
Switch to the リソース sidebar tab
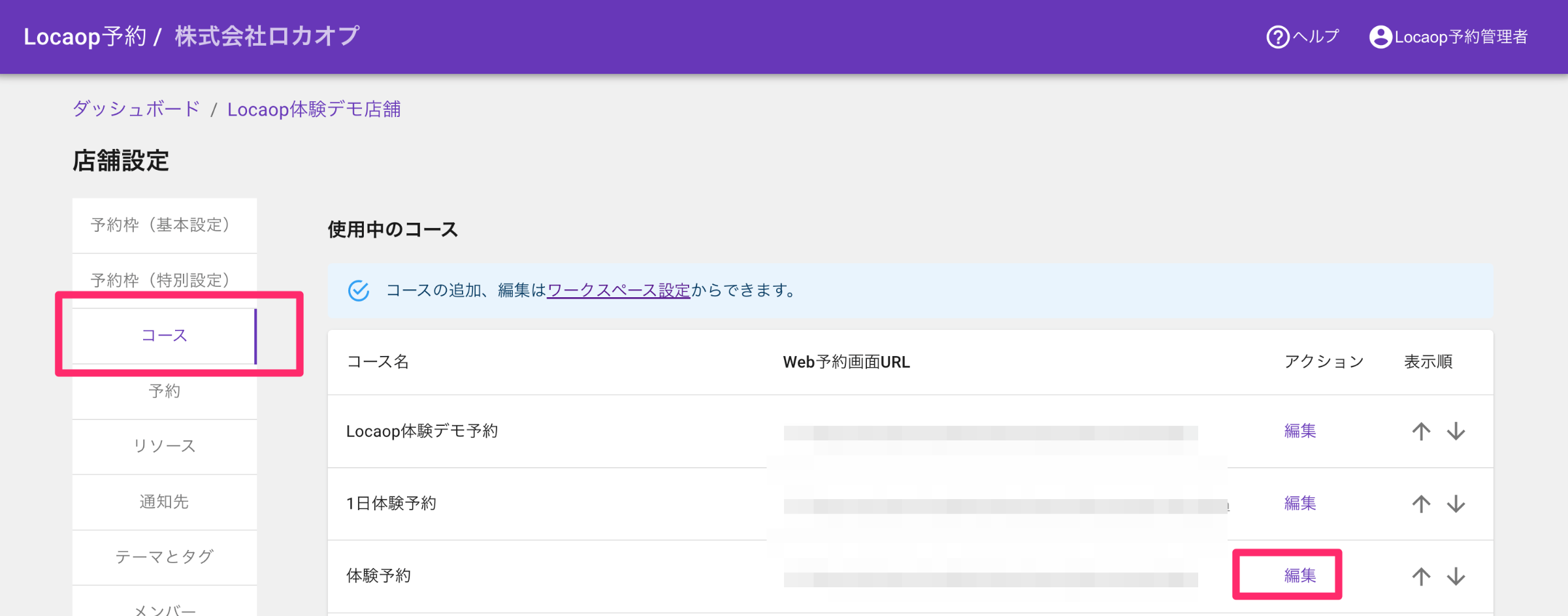164,446
